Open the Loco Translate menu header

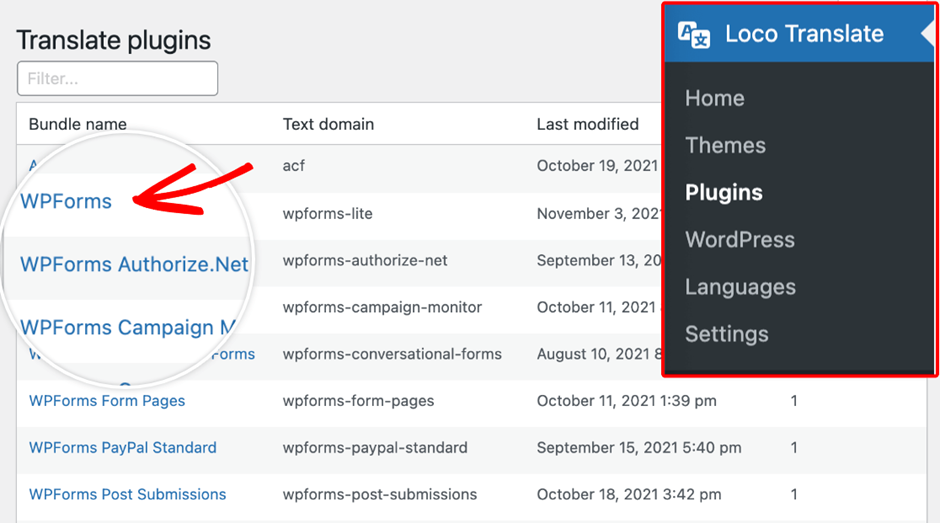tap(804, 34)
